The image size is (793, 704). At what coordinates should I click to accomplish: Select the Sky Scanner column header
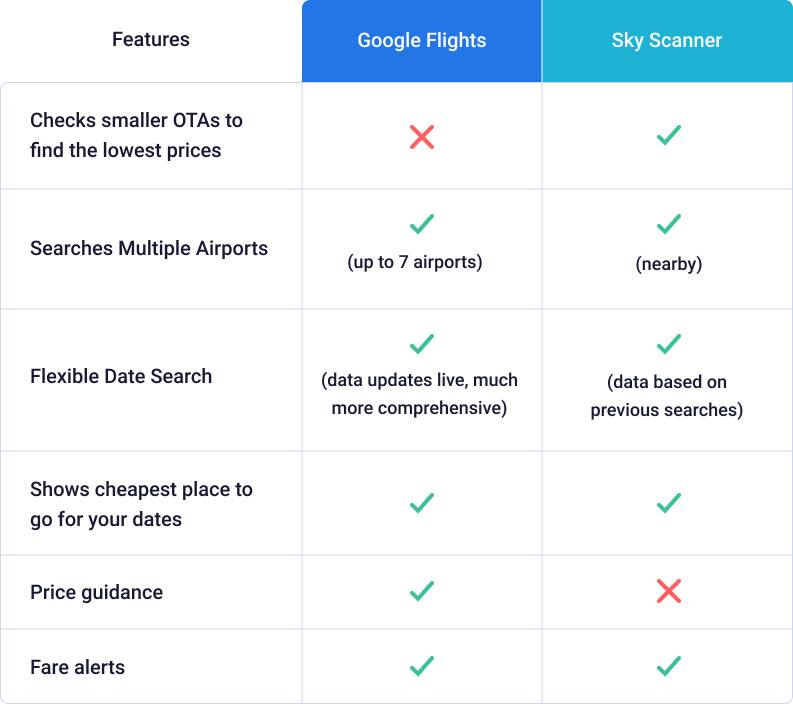coord(667,41)
